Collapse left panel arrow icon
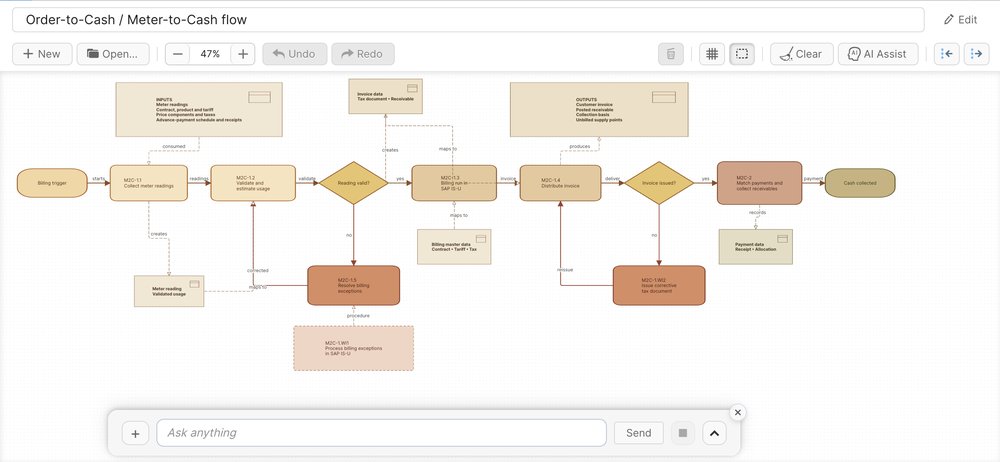 tap(947, 54)
